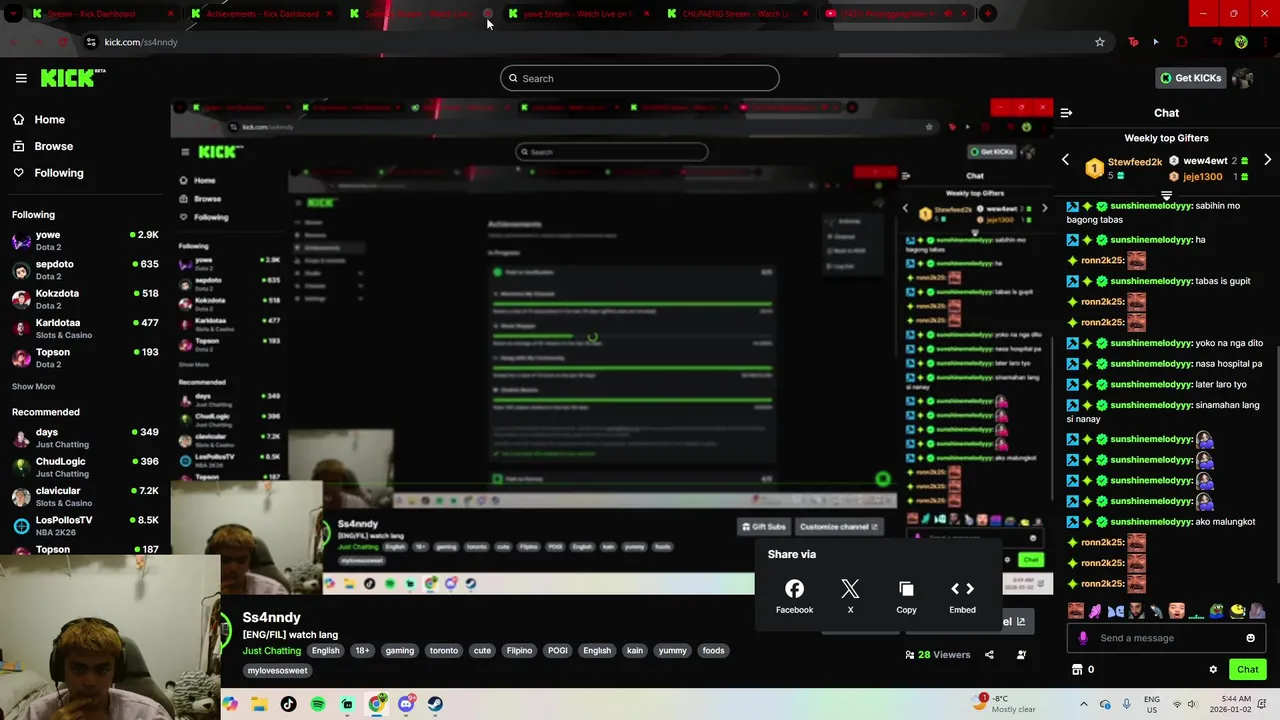Click the green Chat send button
1280x720 pixels.
click(1247, 670)
